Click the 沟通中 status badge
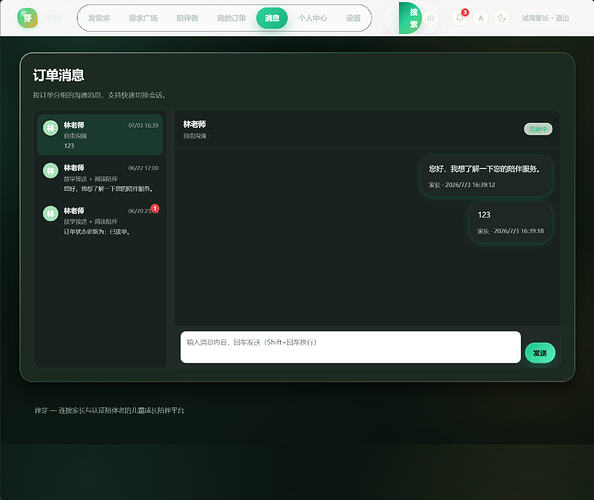Viewport: 594px width, 500px height. (x=538, y=129)
